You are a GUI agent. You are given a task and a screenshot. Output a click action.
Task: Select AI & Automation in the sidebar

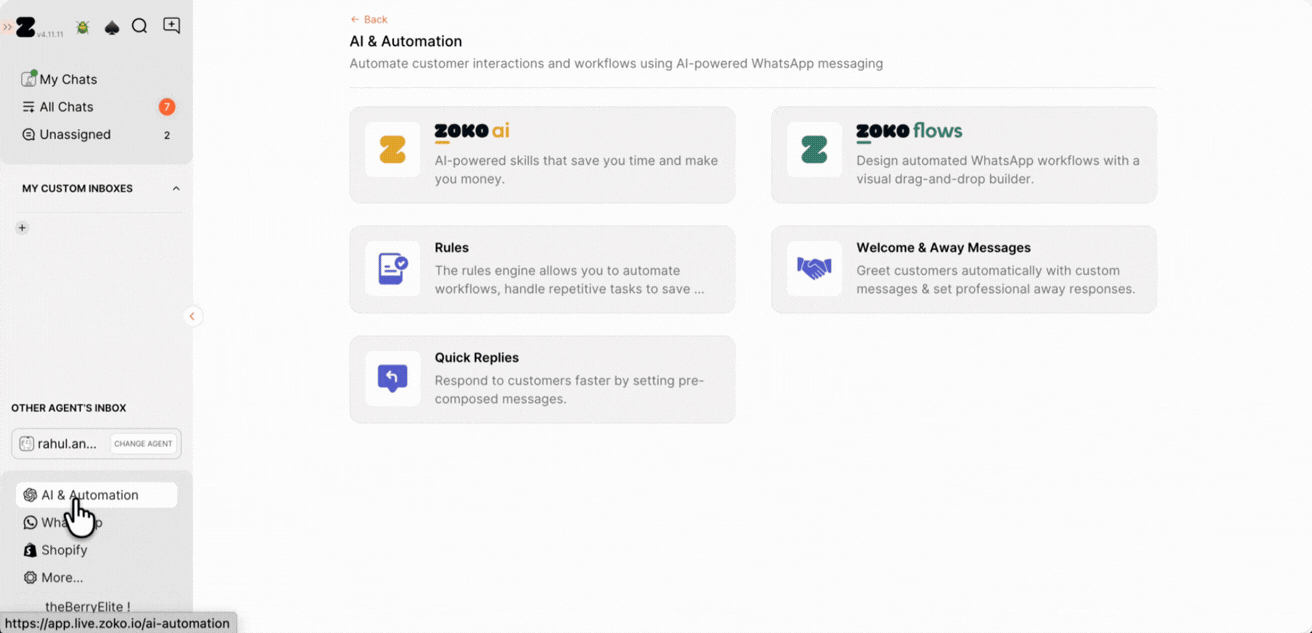click(x=96, y=495)
